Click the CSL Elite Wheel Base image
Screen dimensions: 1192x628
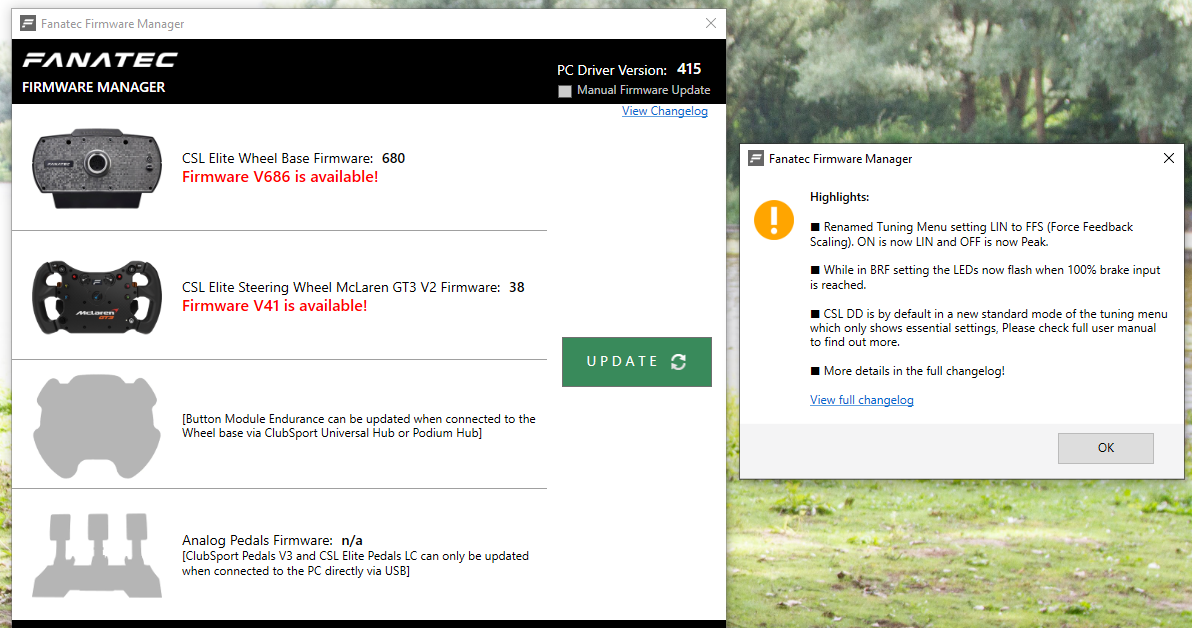97,167
